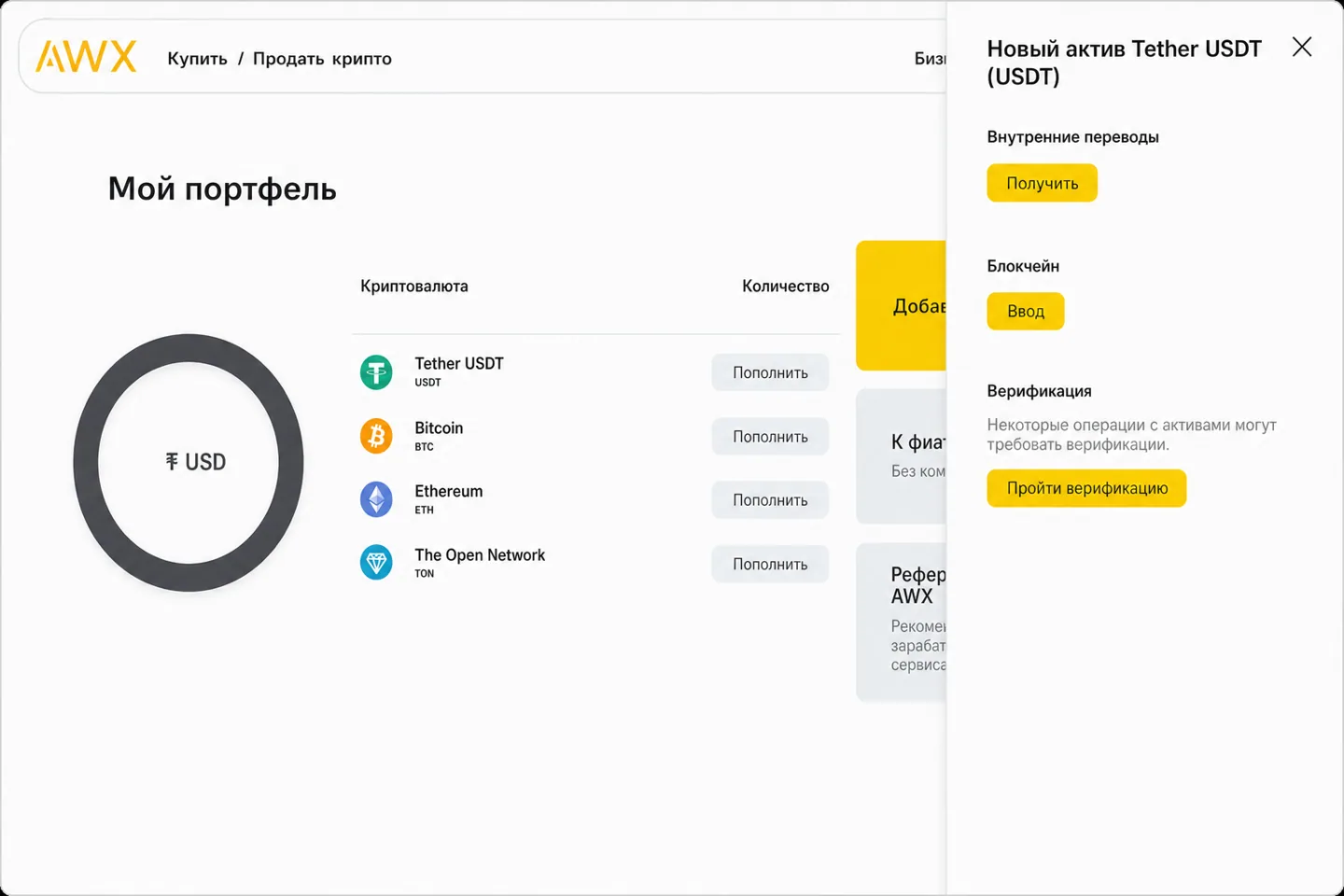Viewport: 1344px width, 896px height.
Task: Click the Tether USDT coin icon
Action: (376, 372)
